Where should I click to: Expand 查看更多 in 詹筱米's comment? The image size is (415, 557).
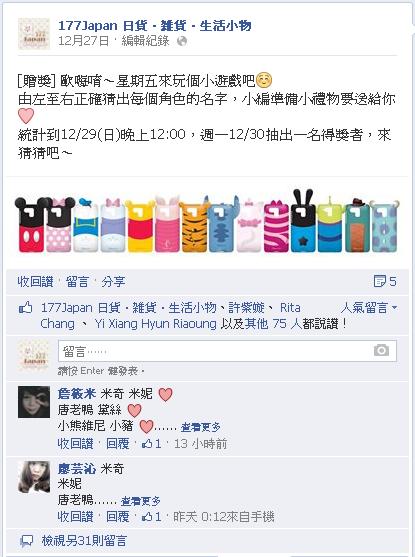click(201, 427)
